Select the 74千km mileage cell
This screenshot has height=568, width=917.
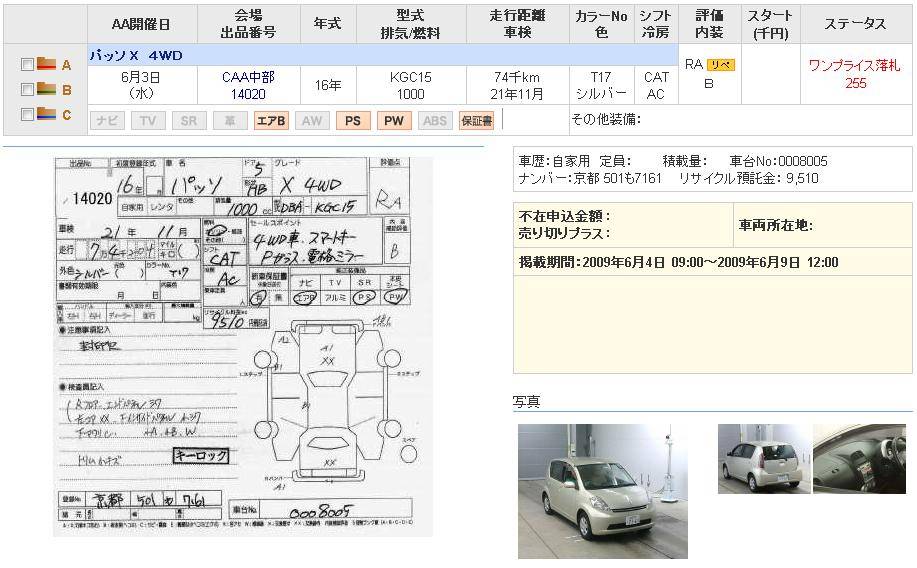click(518, 85)
